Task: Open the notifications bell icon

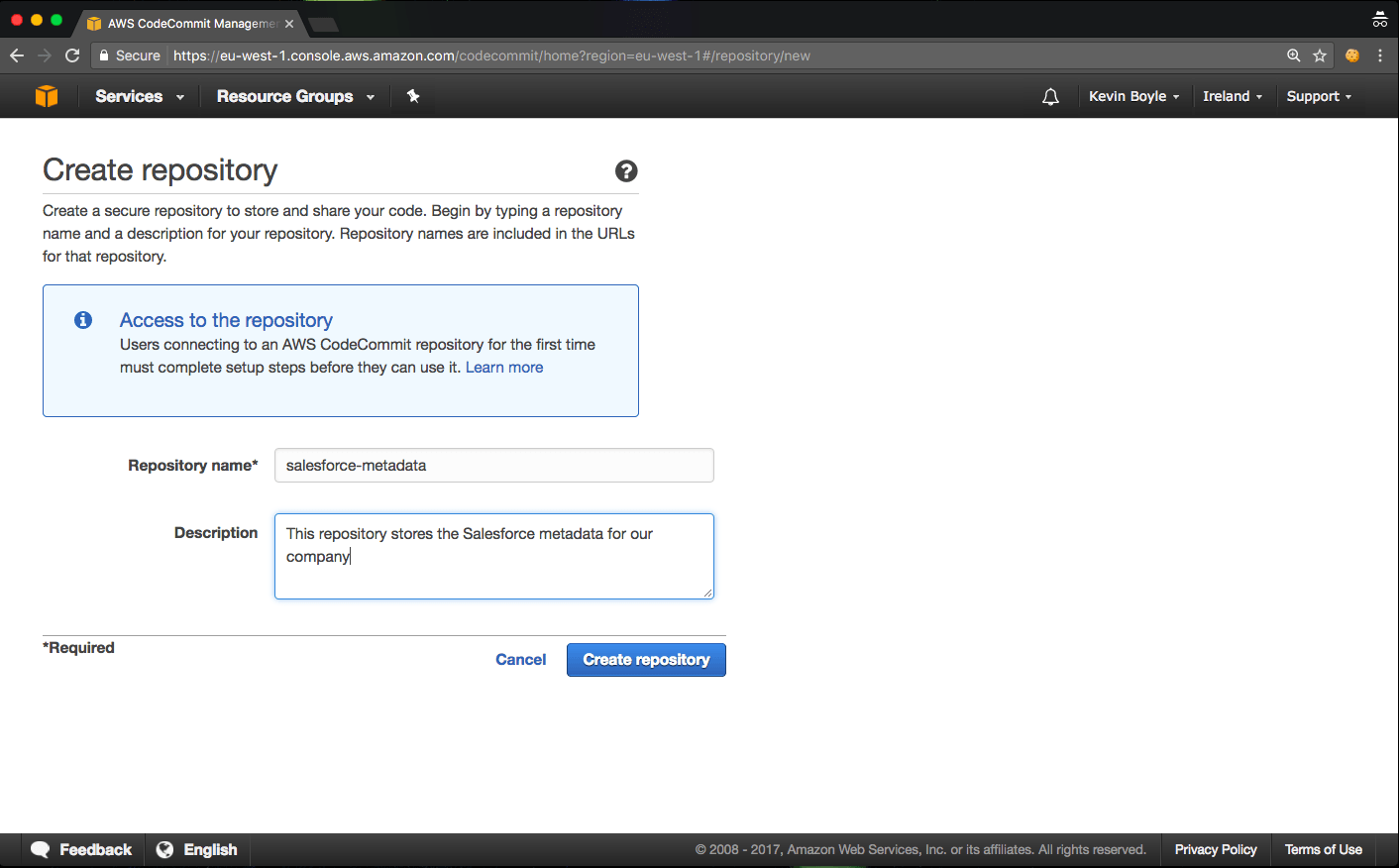Action: pyautogui.click(x=1050, y=96)
